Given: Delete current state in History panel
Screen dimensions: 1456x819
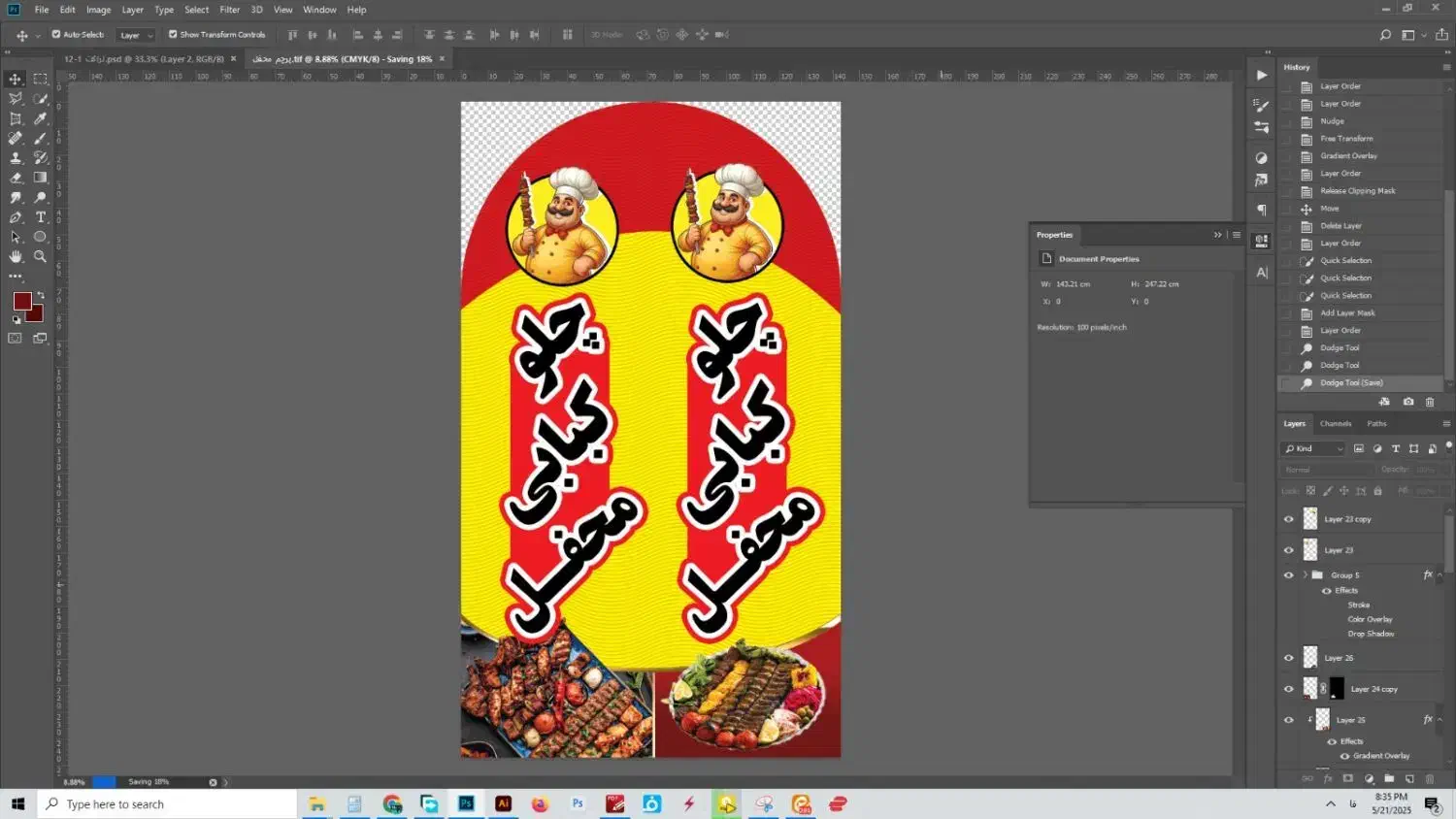Looking at the screenshot, I should pos(1430,402).
